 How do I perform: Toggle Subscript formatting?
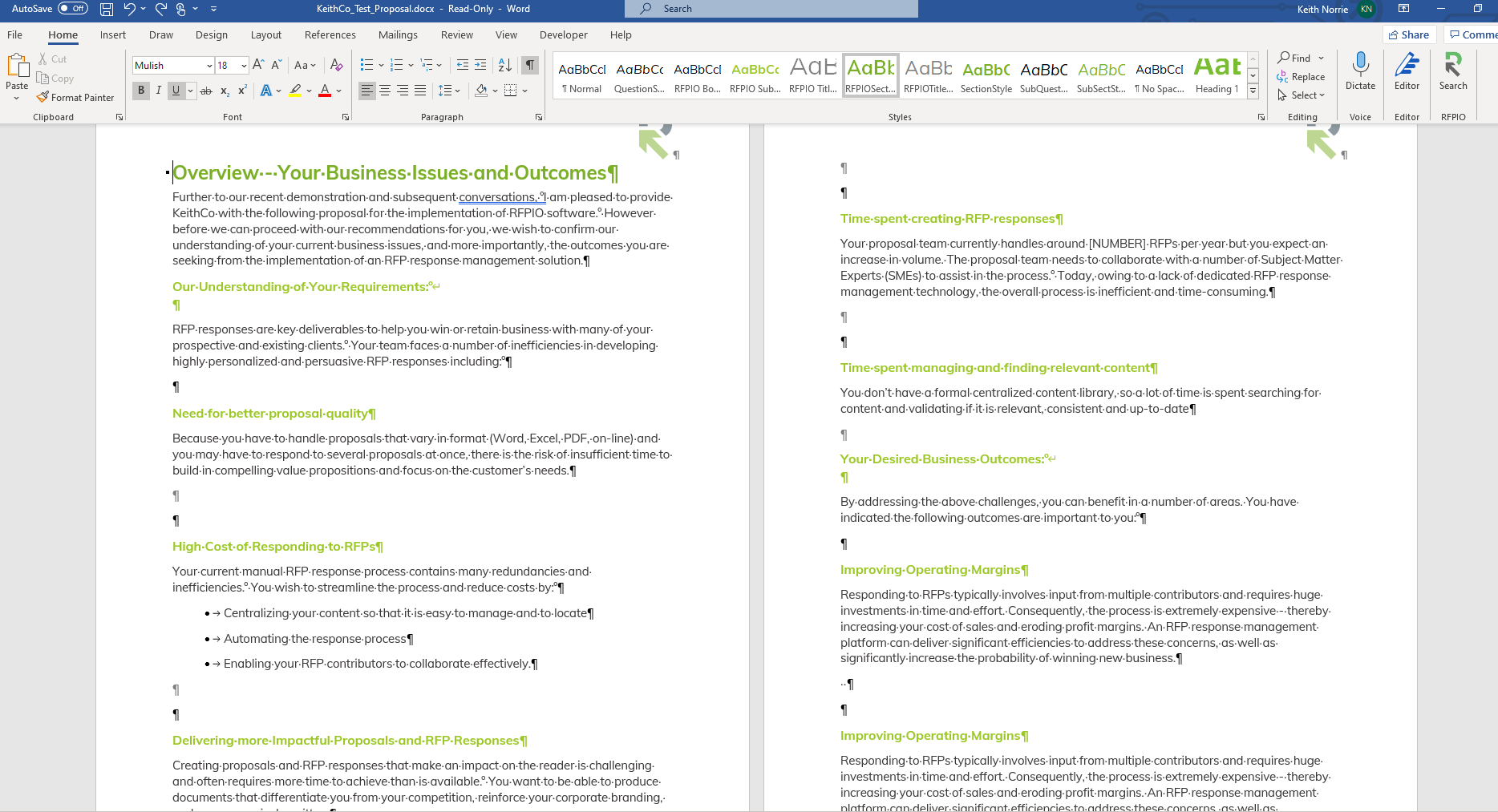[225, 91]
